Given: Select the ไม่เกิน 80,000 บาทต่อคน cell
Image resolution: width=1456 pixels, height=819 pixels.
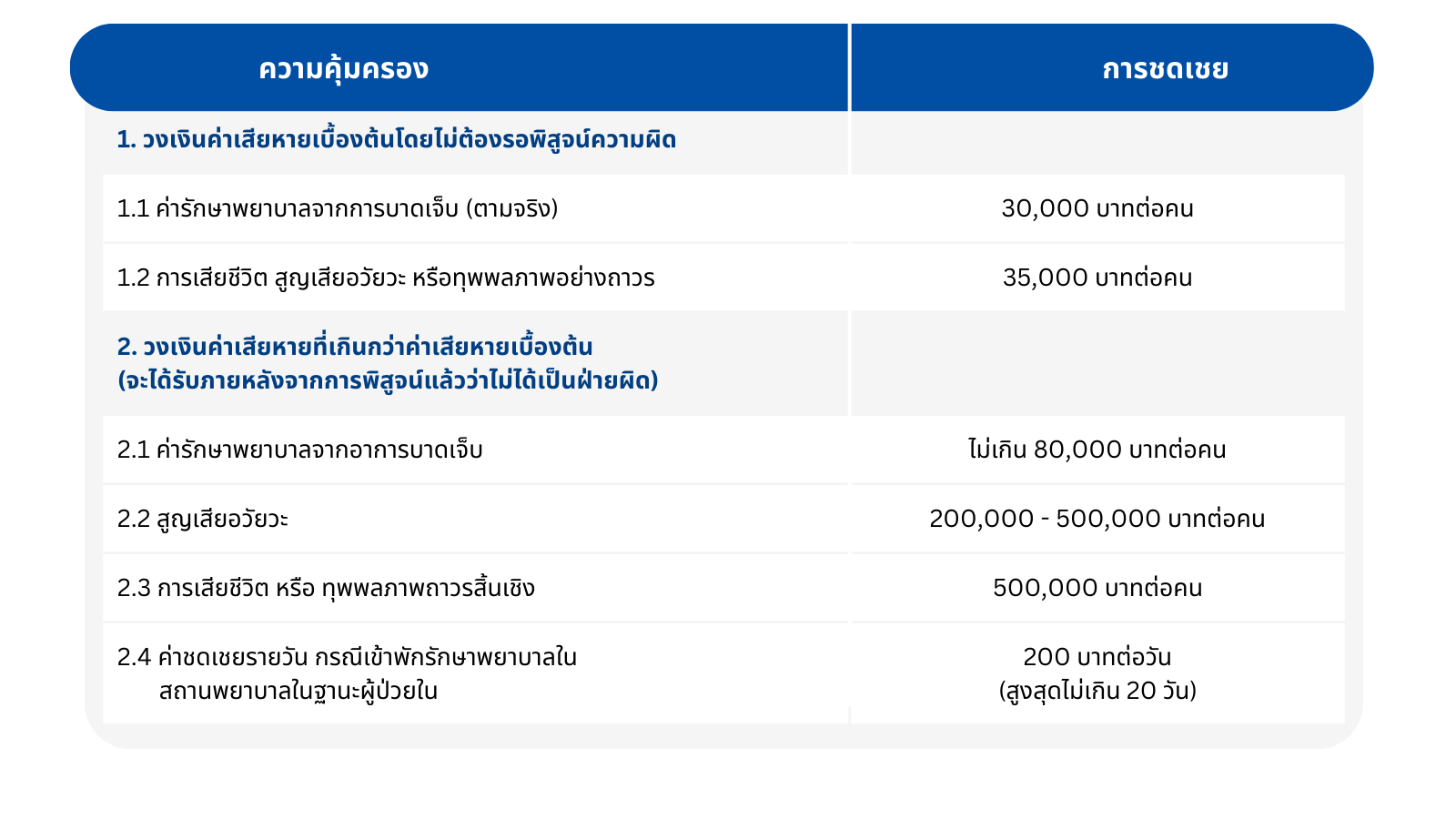Looking at the screenshot, I should (1097, 450).
